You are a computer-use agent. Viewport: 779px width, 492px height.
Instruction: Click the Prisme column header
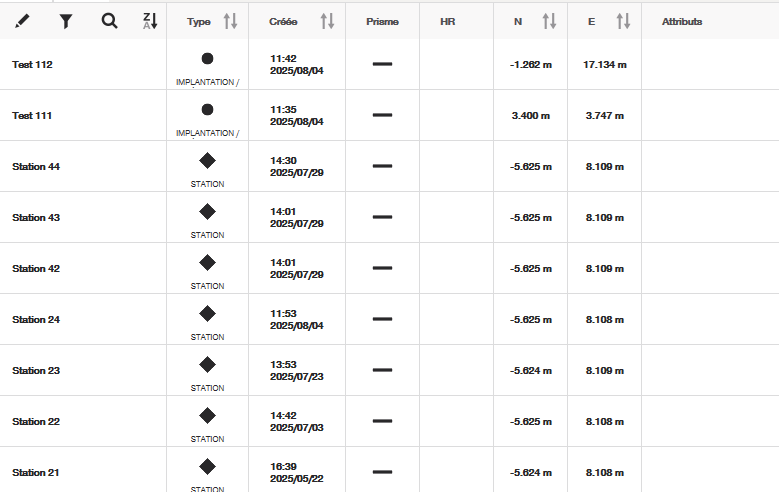382,21
